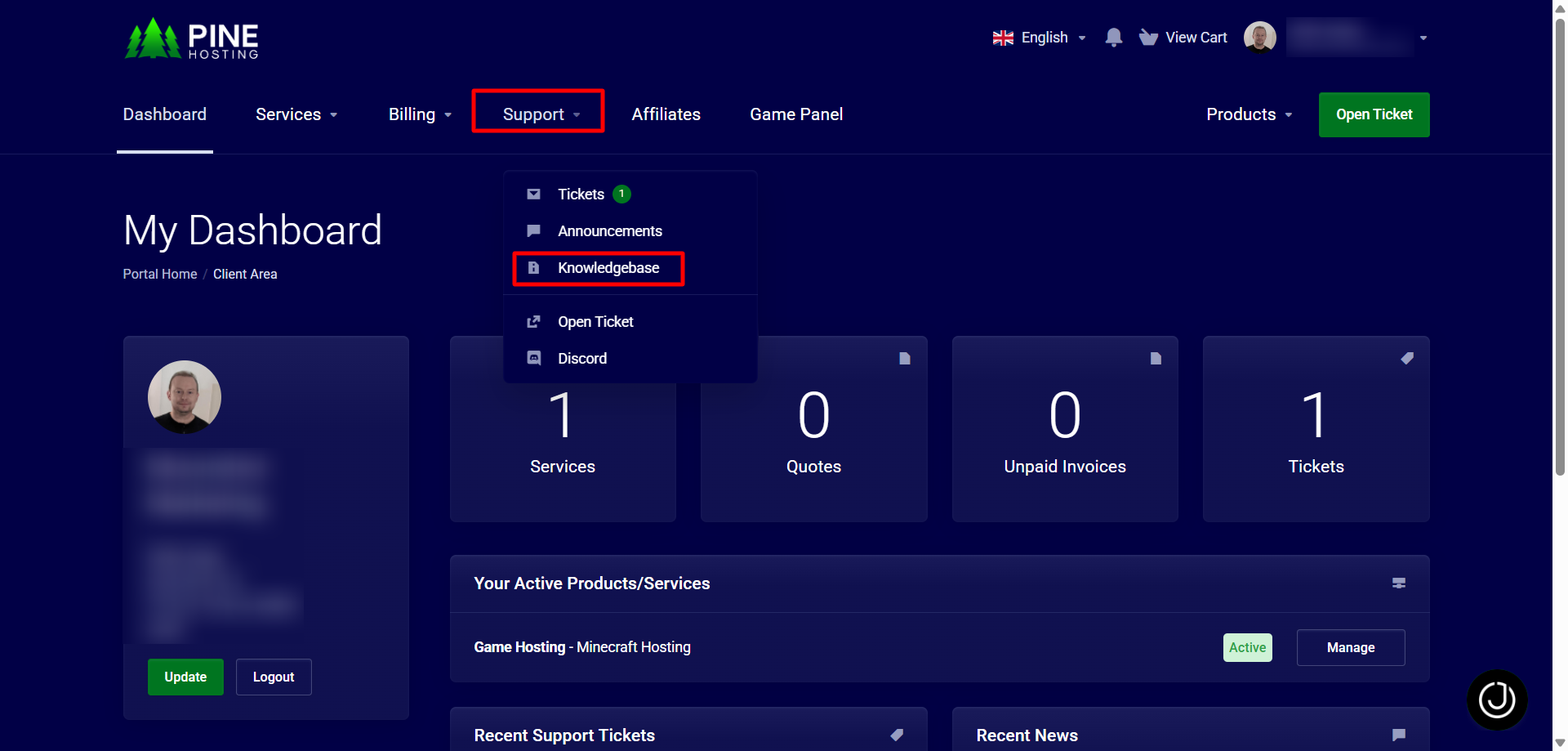
Task: Click Game Hosting - Minecraft Hosting service
Action: 582,647
